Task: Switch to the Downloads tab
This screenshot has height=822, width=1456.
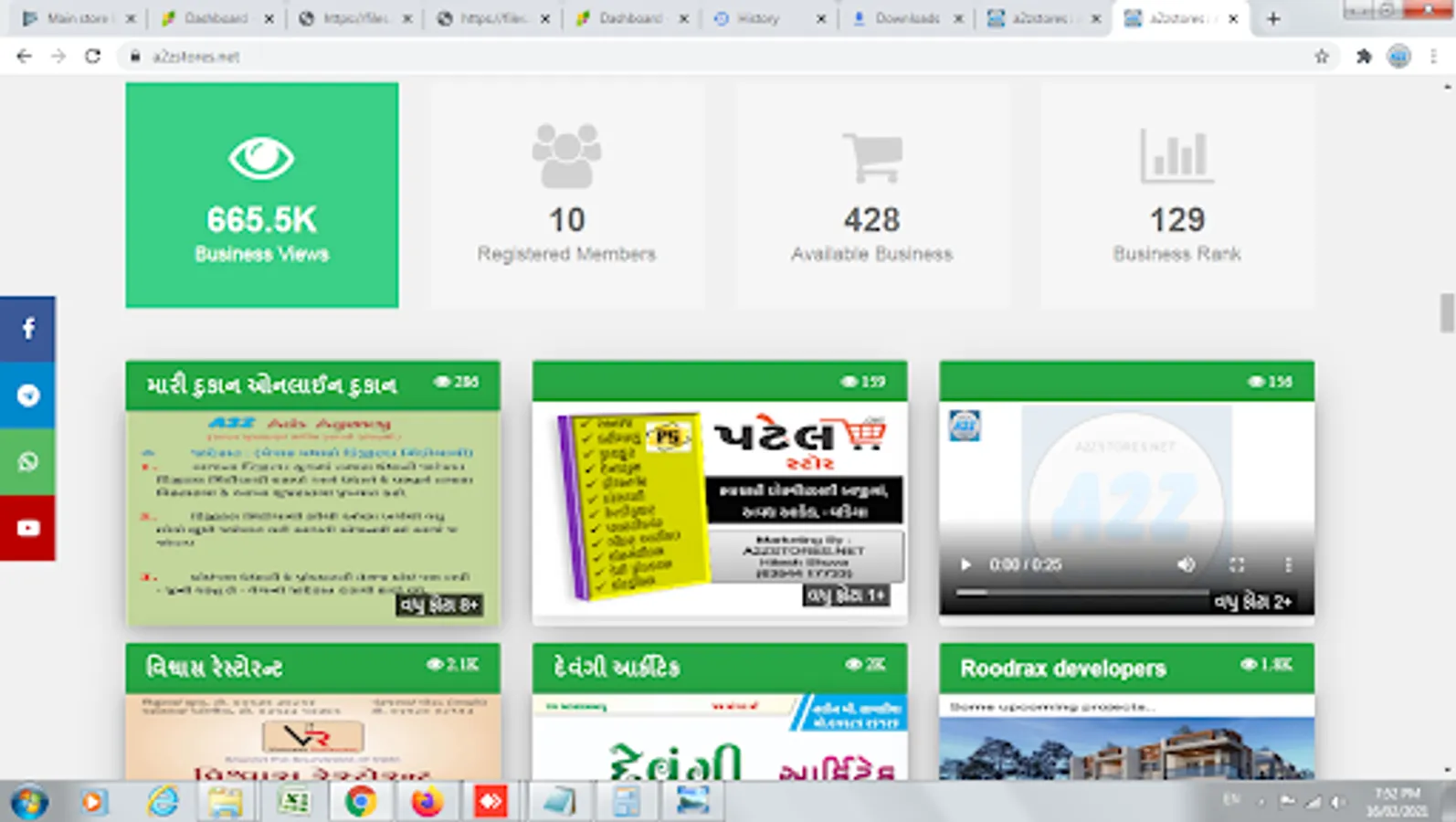Action: 906,18
